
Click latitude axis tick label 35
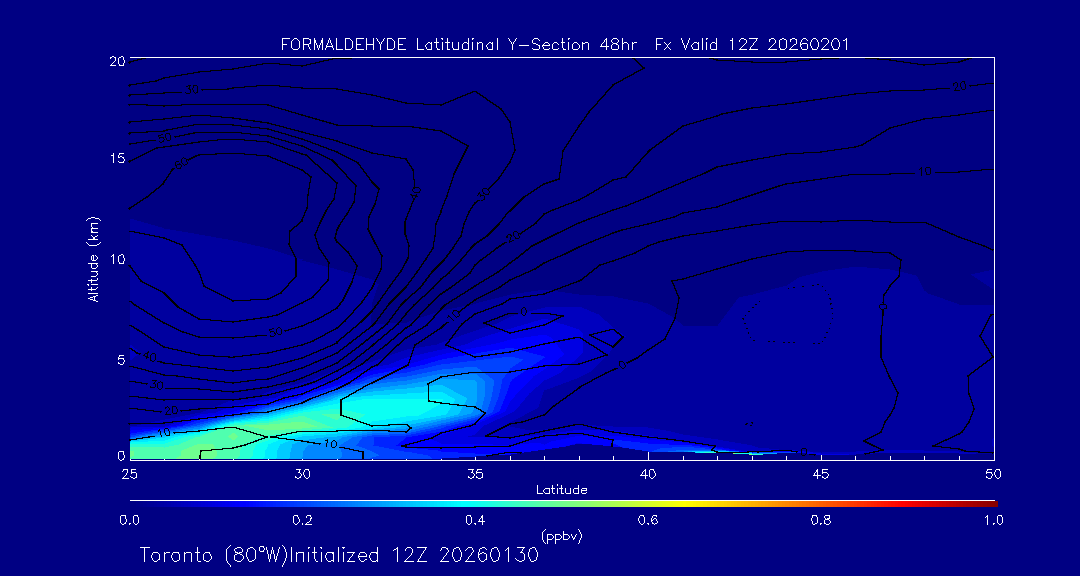[475, 474]
